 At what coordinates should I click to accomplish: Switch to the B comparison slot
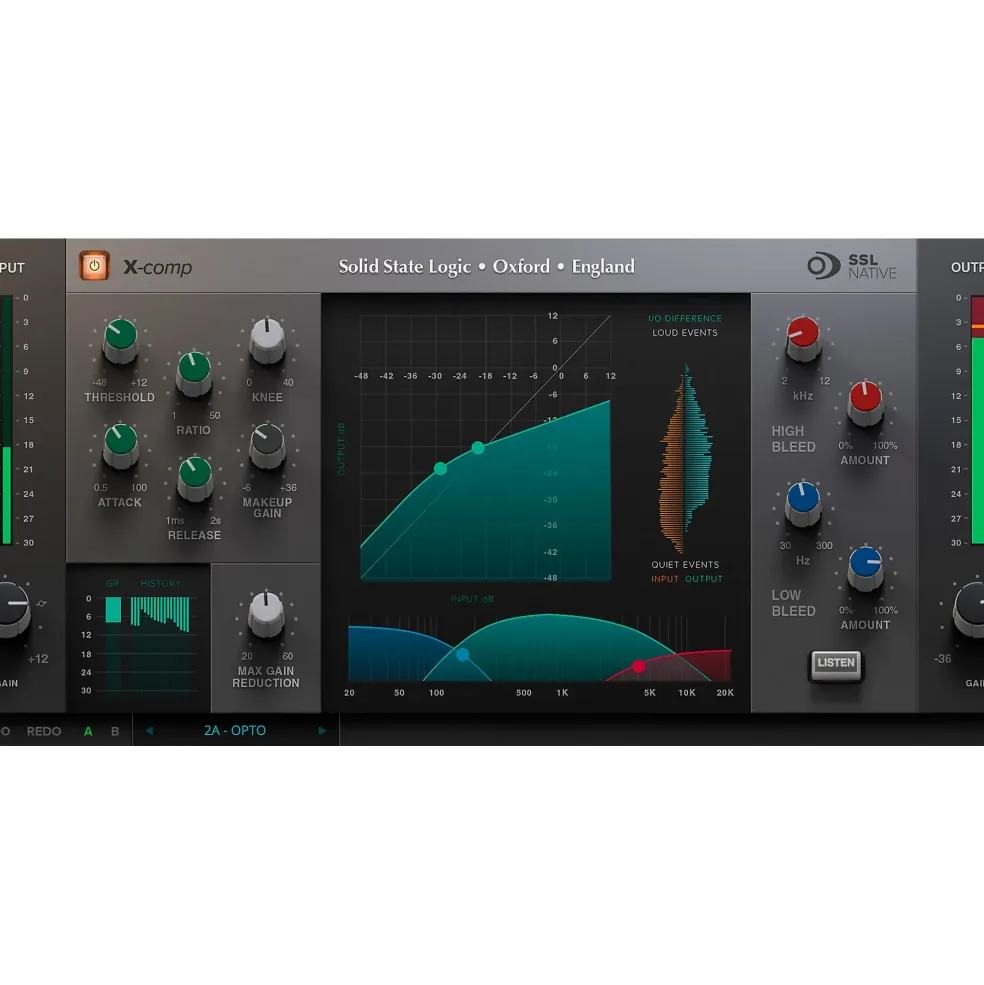point(115,731)
